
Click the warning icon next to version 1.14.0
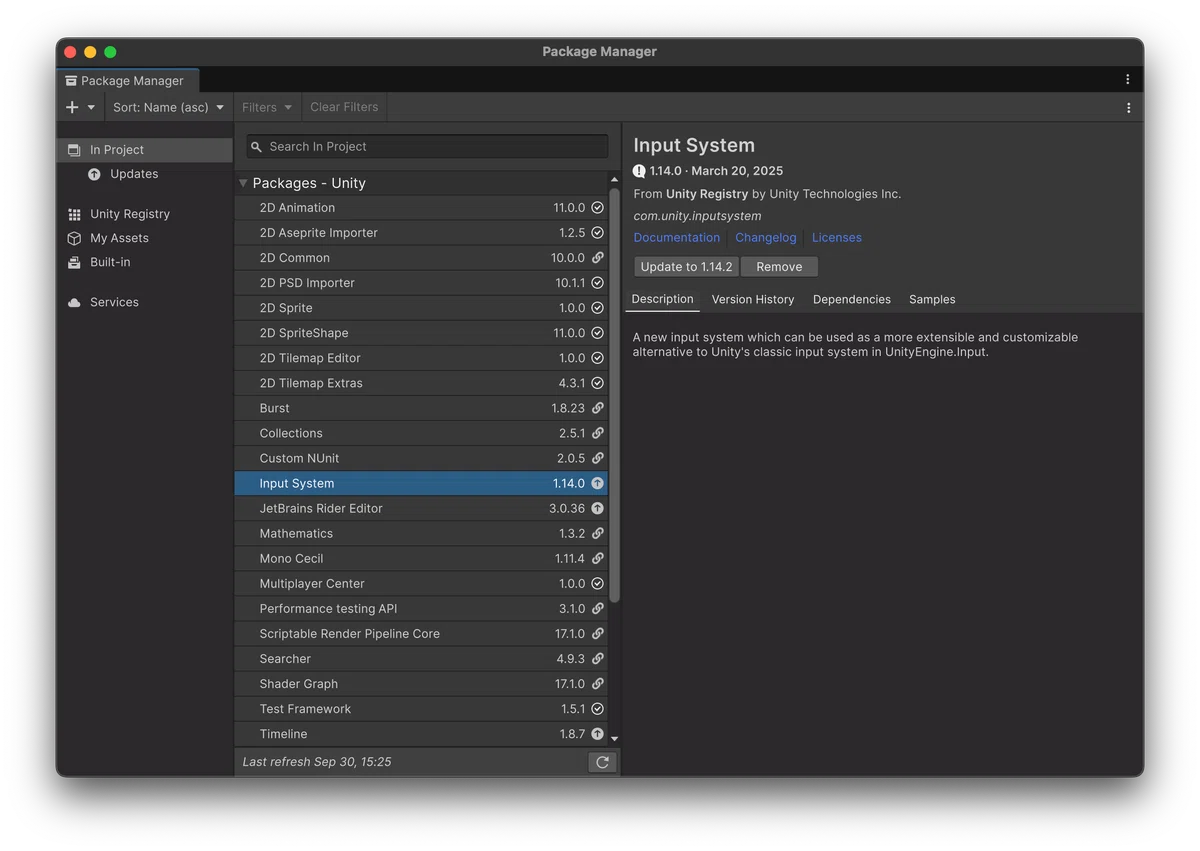(639, 171)
